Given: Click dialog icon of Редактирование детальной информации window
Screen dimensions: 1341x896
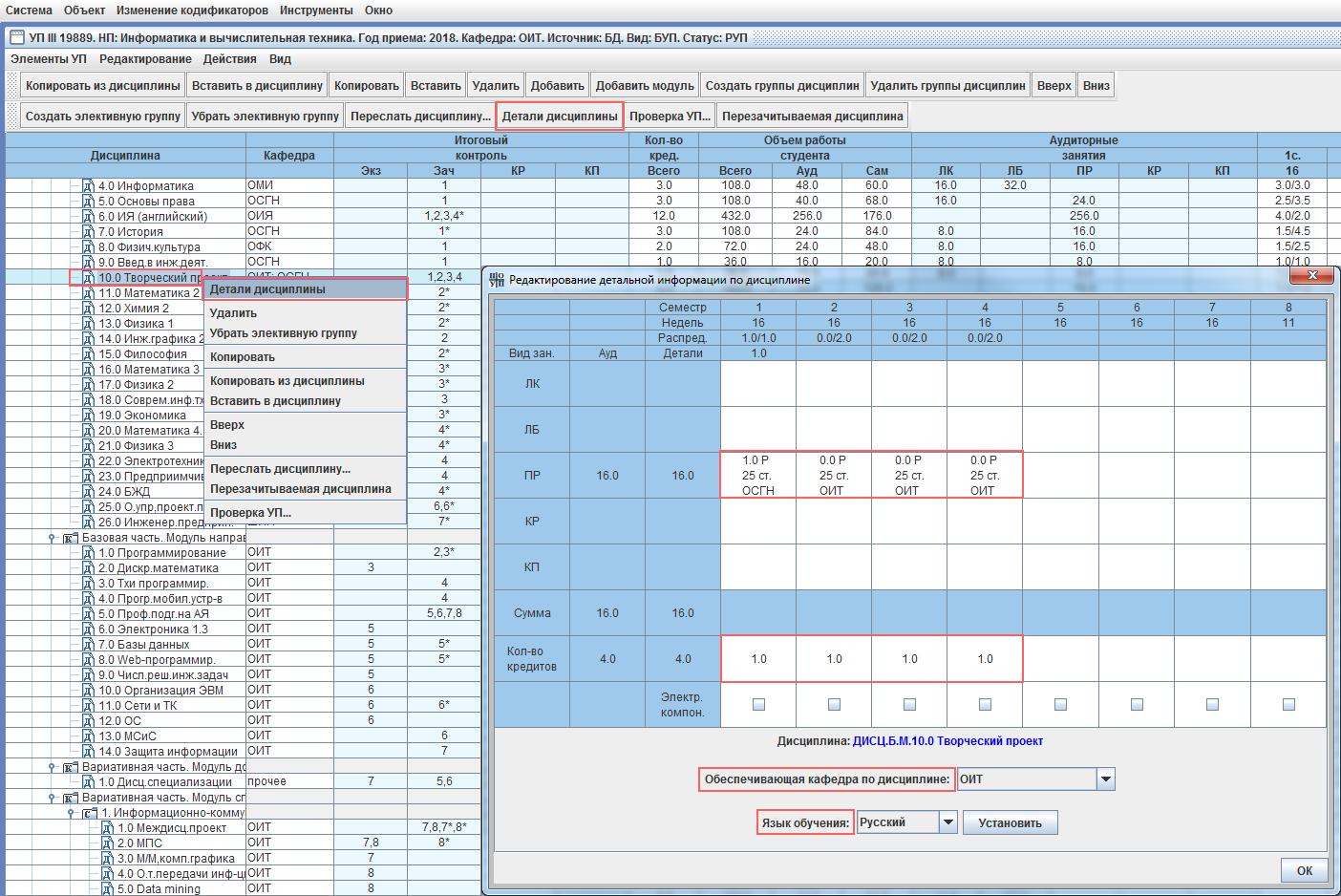Looking at the screenshot, I should 497,280.
